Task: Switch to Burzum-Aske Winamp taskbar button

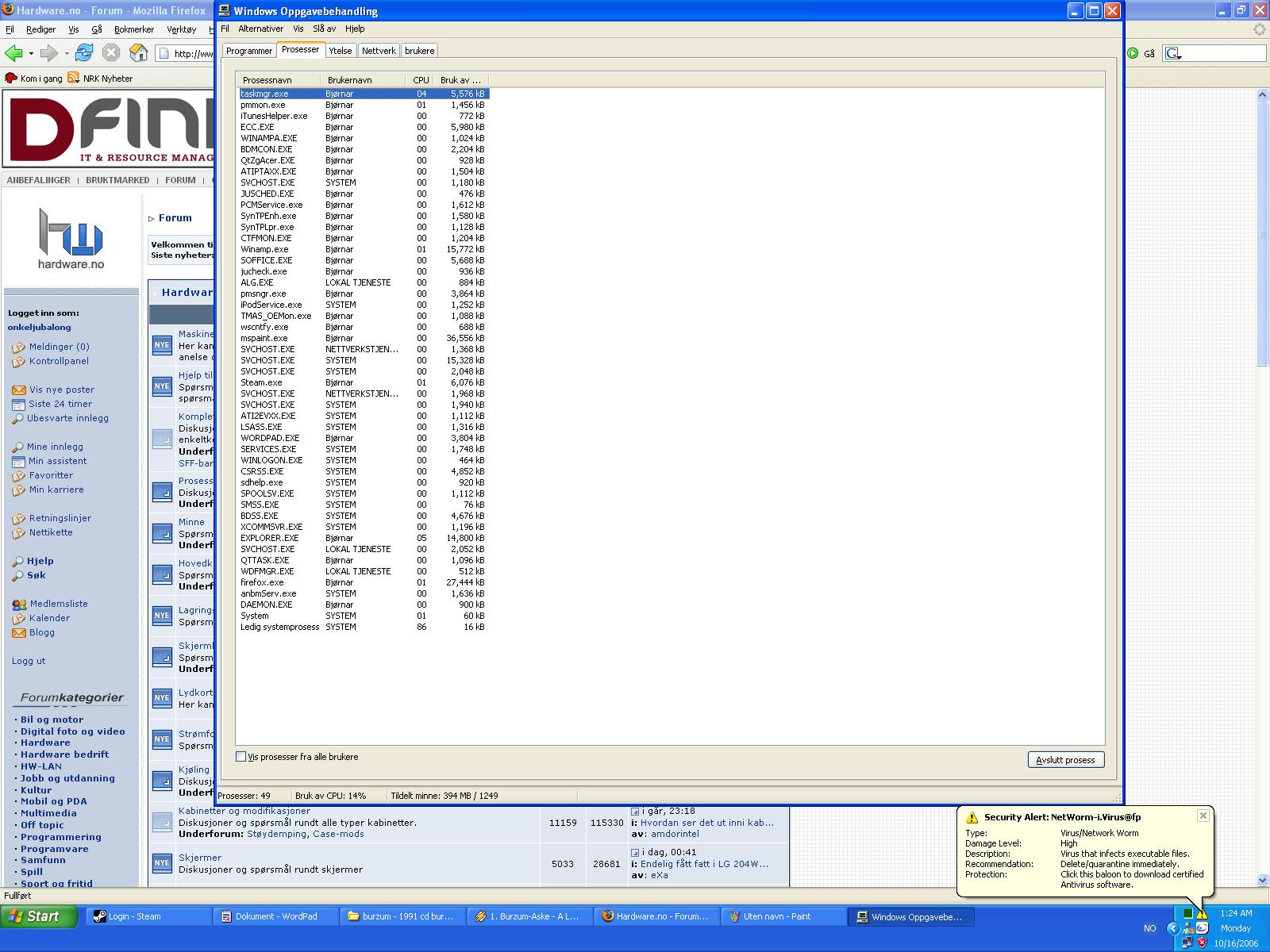Action: [x=530, y=916]
